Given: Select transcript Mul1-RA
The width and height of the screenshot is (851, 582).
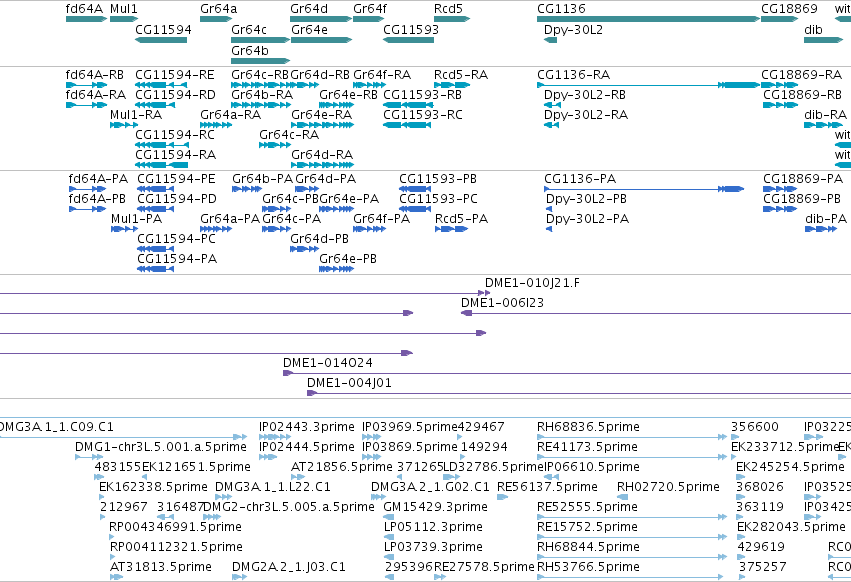Looking at the screenshot, I should click(x=136, y=115).
